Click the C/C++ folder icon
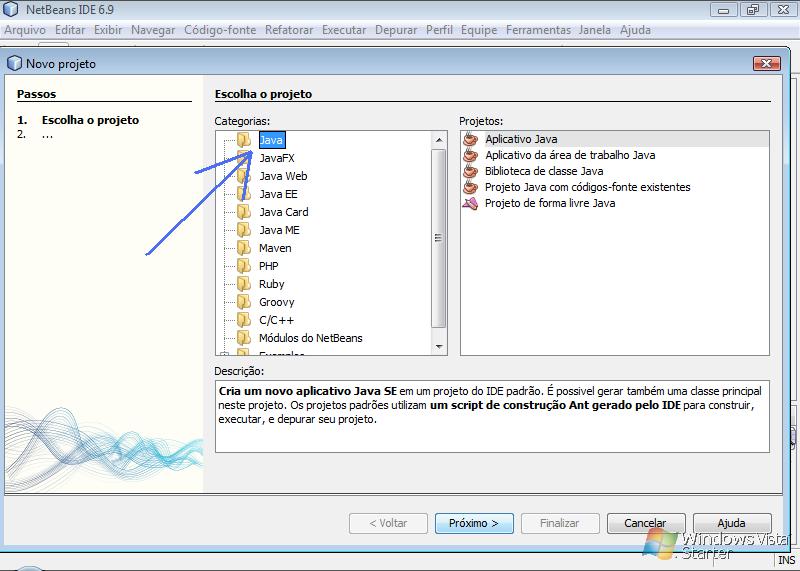 coord(244,319)
